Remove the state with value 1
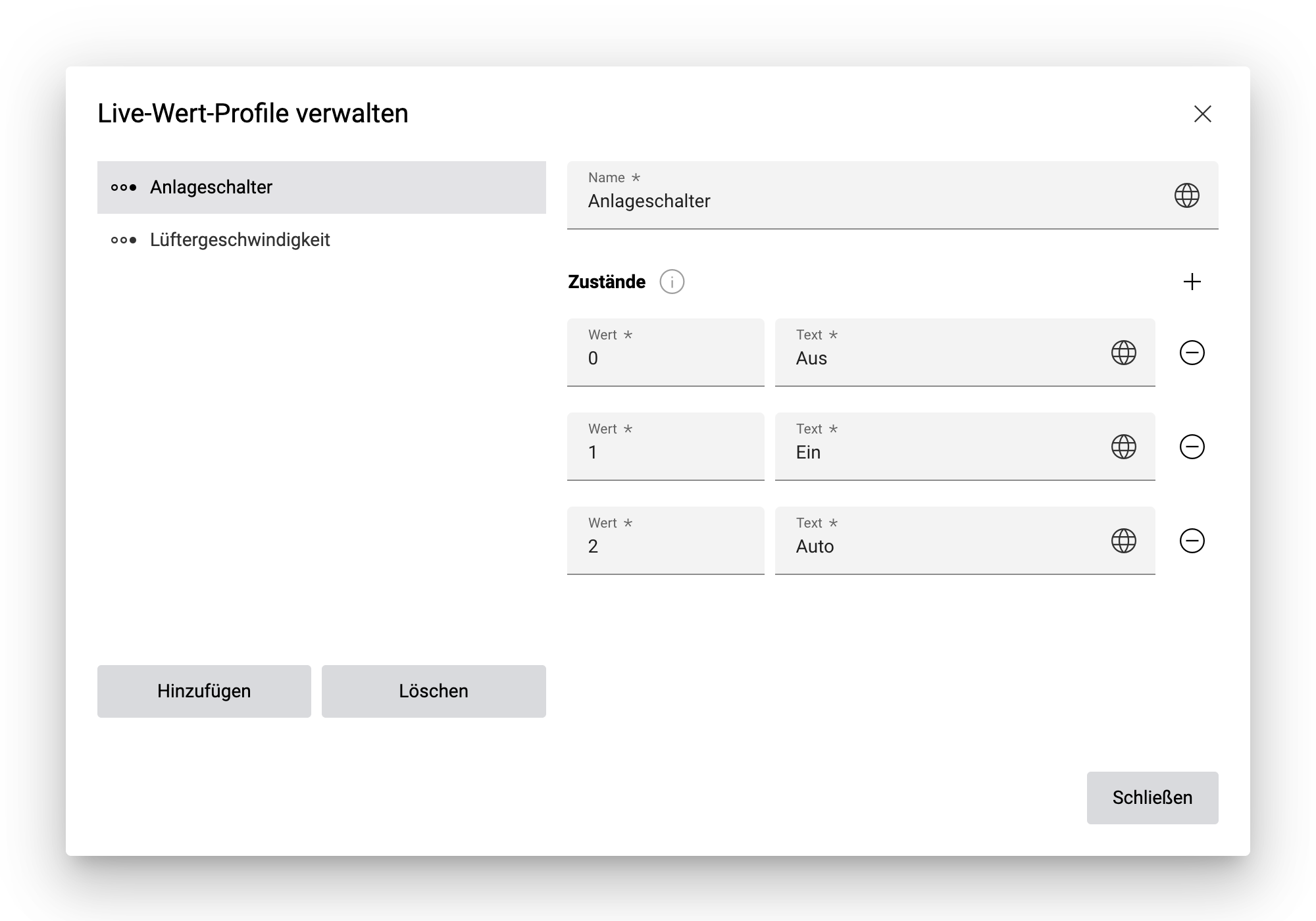 pyautogui.click(x=1193, y=447)
